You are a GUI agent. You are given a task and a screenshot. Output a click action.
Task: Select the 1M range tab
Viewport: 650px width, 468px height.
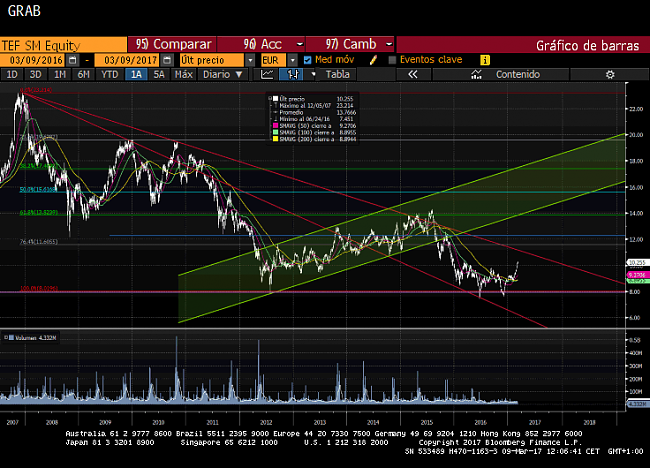(x=60, y=75)
